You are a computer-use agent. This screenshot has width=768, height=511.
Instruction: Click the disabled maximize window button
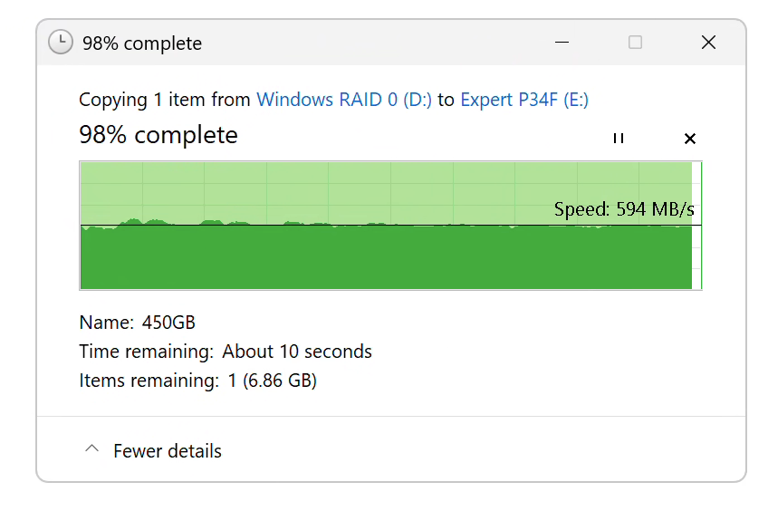tap(635, 43)
